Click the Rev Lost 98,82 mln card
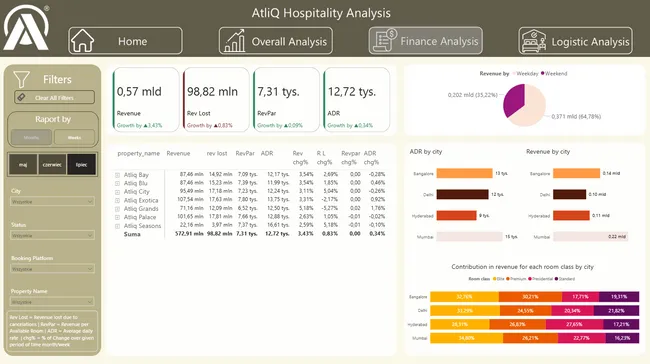 click(x=216, y=99)
